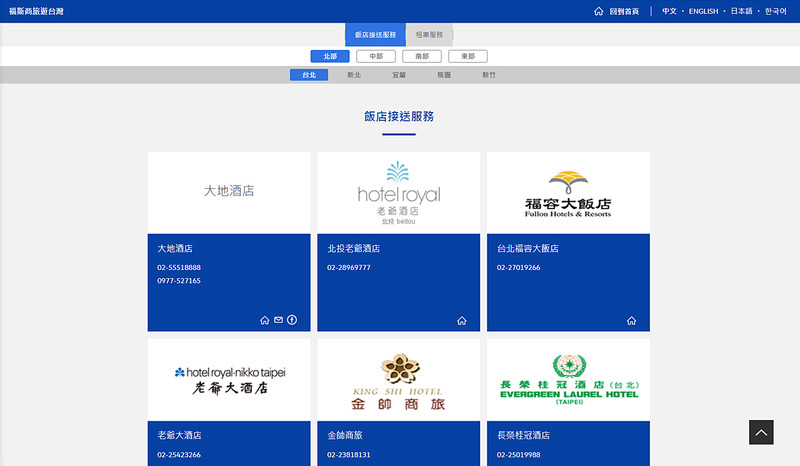Click the 福斯商旅遊台灣 site title
This screenshot has width=800, height=466.
pos(36,11)
